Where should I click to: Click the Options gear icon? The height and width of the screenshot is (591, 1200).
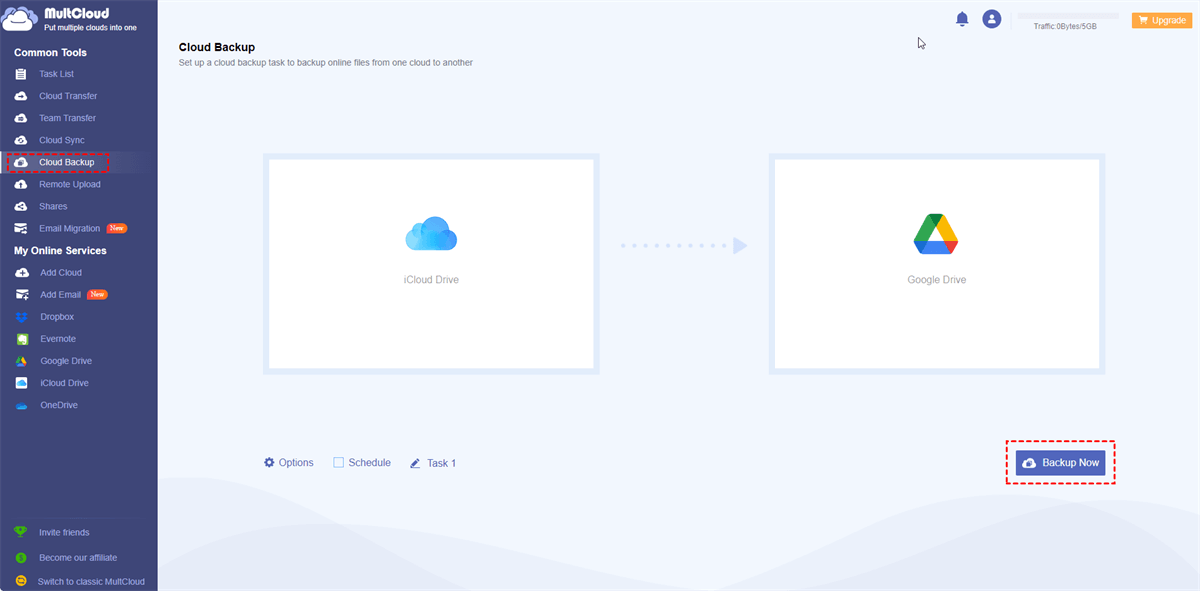(269, 462)
